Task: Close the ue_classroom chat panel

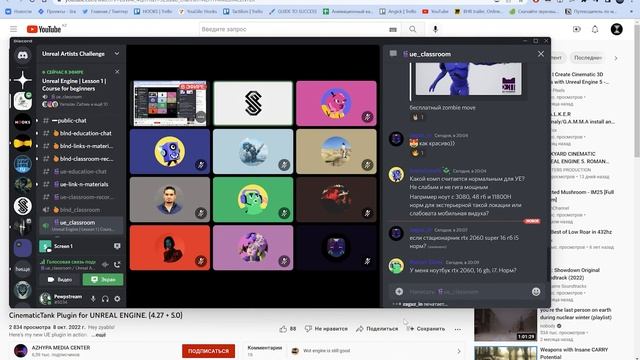Action: tap(541, 54)
